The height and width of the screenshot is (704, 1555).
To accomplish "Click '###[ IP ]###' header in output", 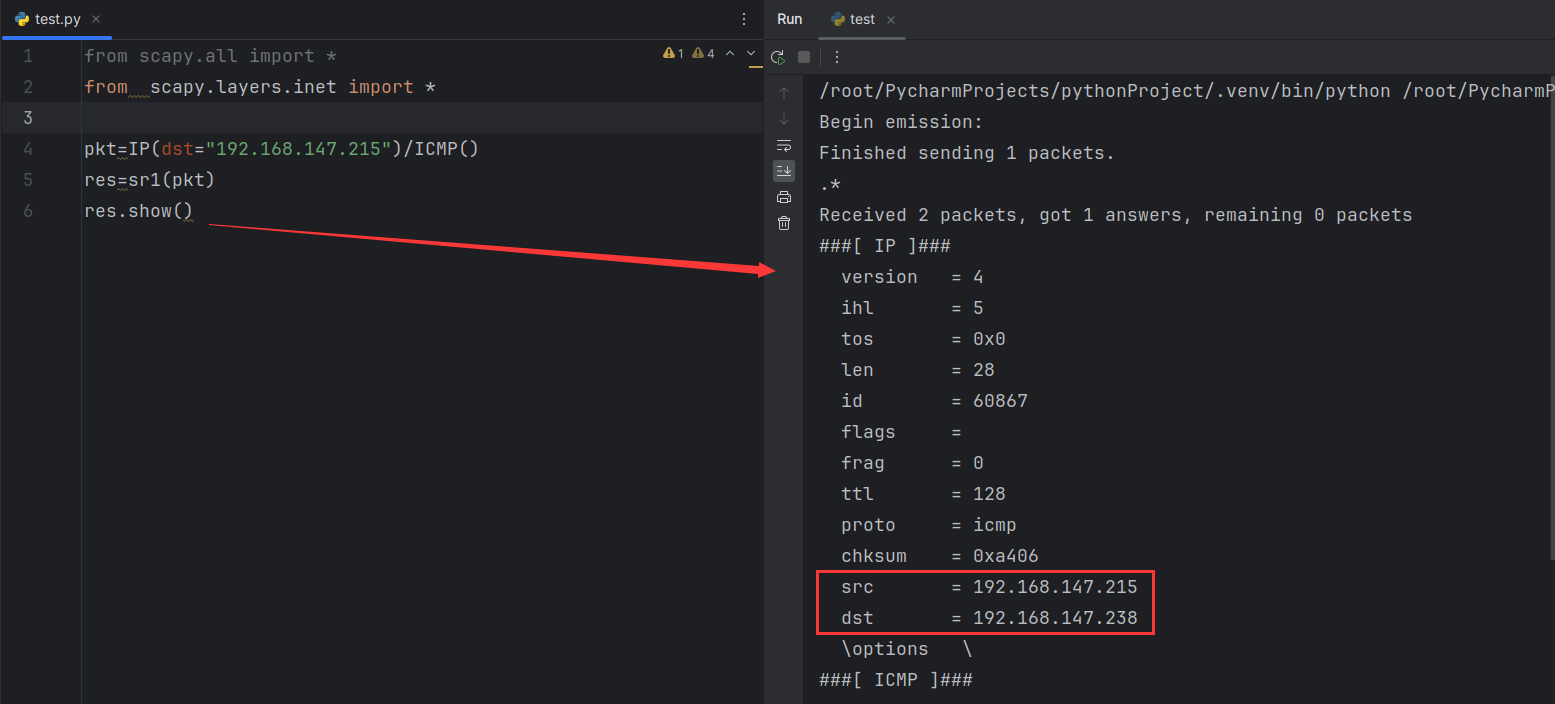I will click(884, 246).
